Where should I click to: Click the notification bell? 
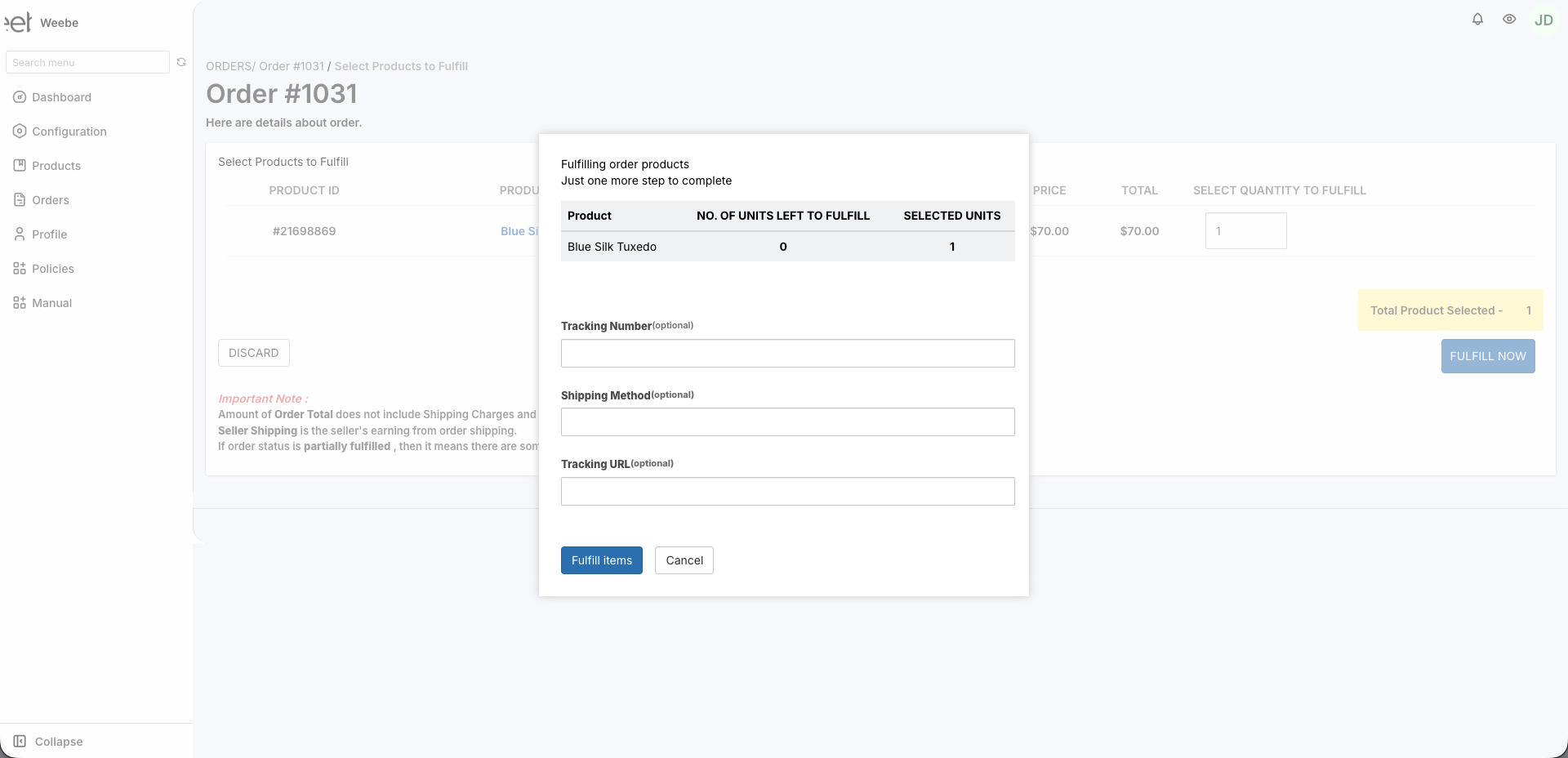point(1477,19)
